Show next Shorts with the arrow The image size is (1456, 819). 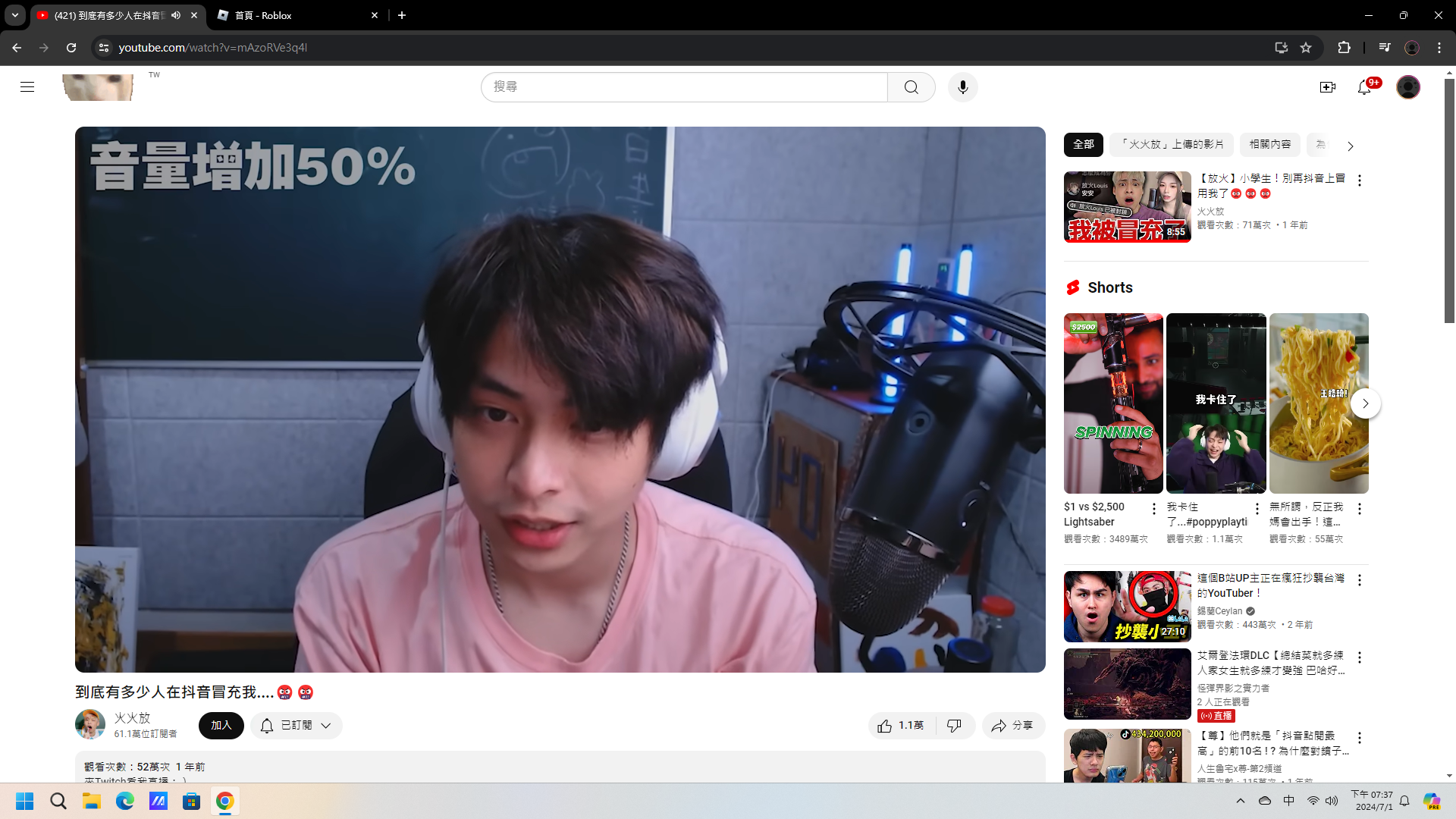point(1365,403)
